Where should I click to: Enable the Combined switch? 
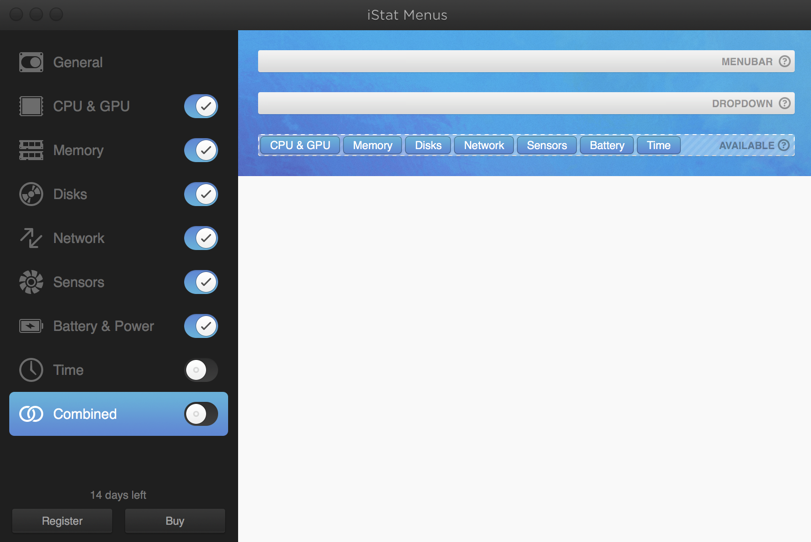(201, 414)
